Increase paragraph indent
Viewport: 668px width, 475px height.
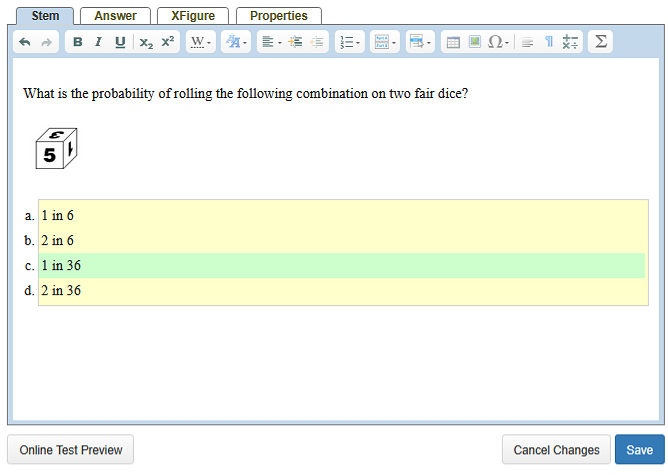click(x=295, y=42)
